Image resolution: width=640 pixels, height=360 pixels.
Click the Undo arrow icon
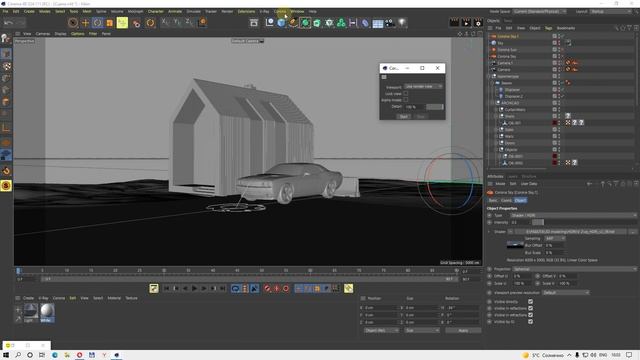[x=9, y=23]
